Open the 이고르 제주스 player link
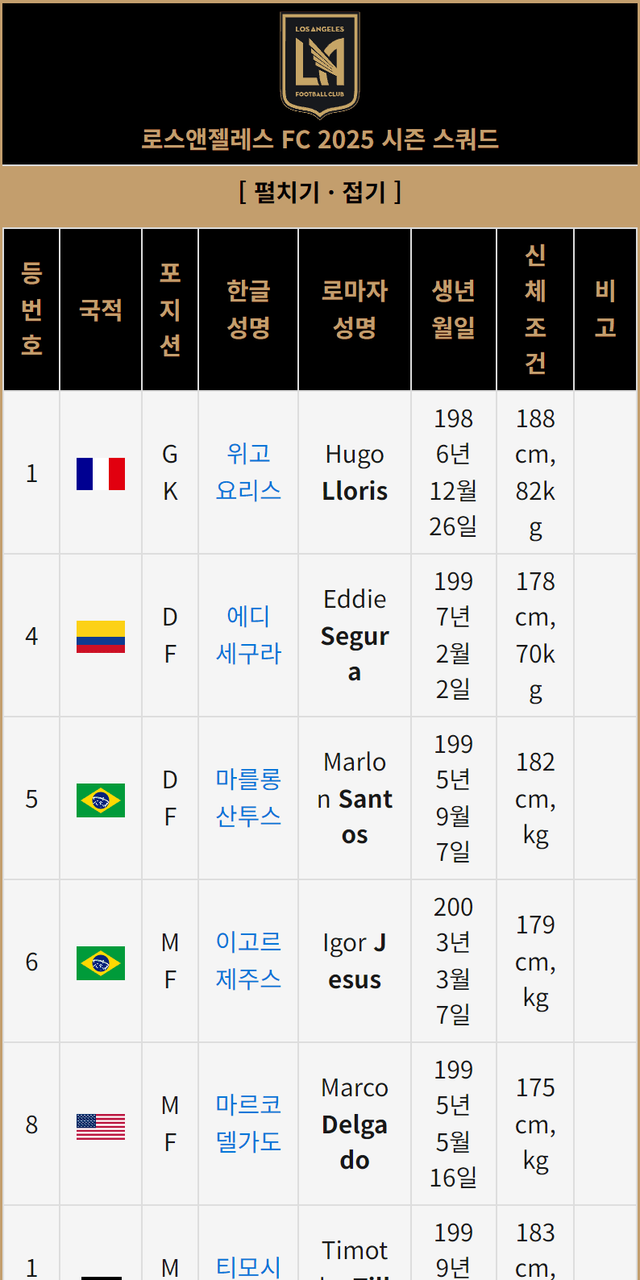The image size is (640, 1280). (x=248, y=961)
